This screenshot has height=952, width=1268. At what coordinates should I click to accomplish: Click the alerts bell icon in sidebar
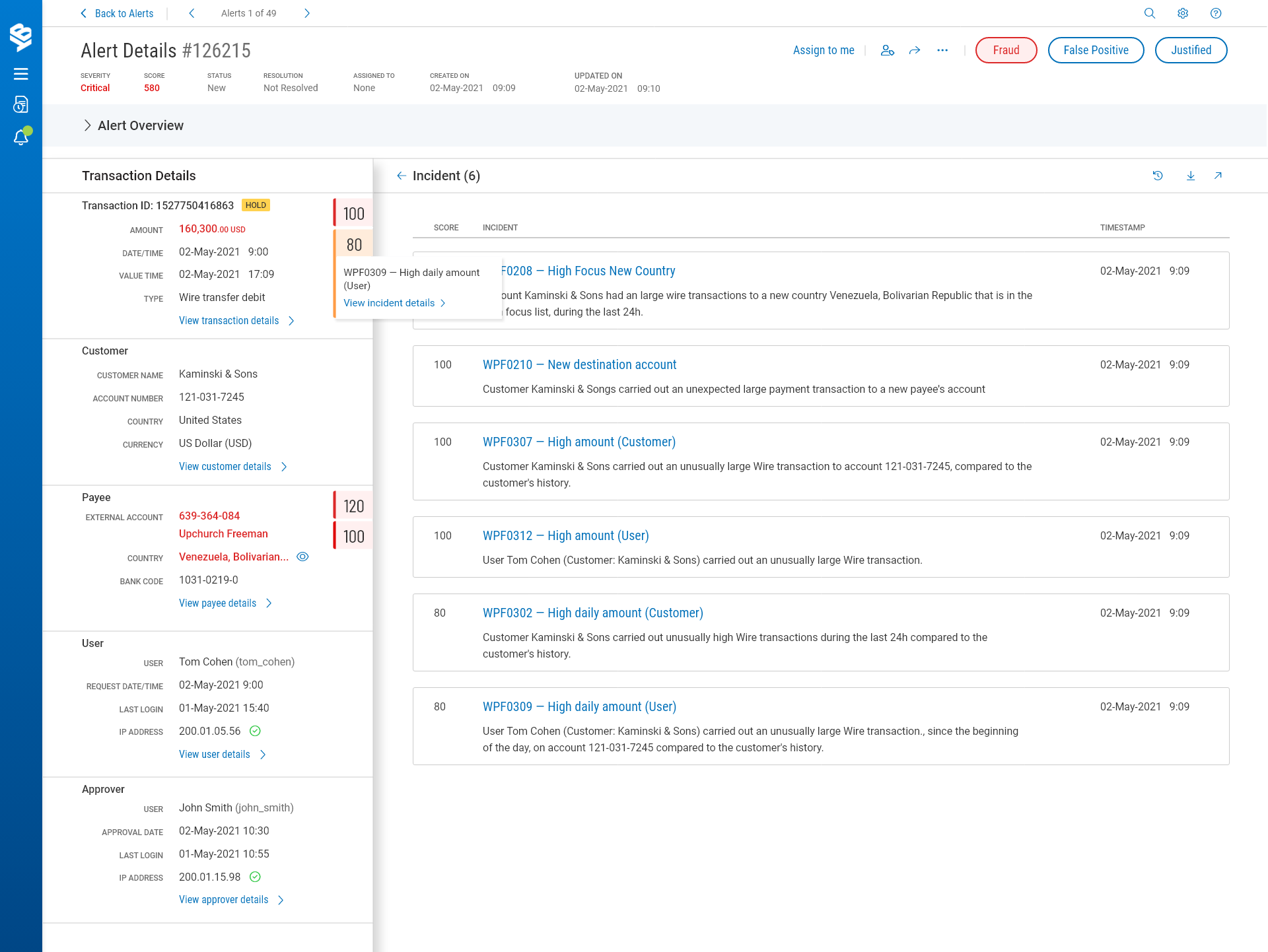pos(21,137)
